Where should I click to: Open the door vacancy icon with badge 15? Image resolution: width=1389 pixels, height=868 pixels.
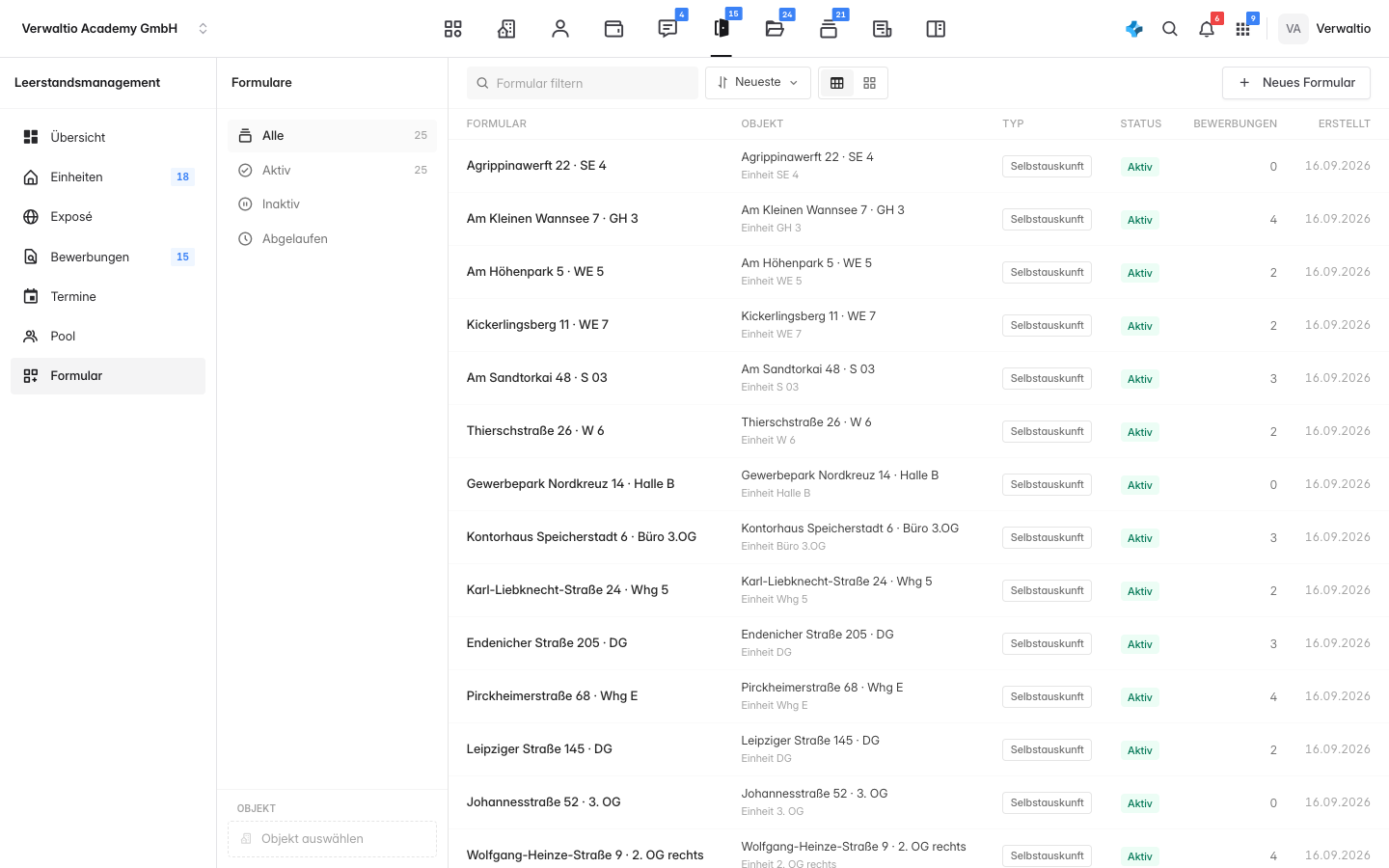[x=722, y=29]
